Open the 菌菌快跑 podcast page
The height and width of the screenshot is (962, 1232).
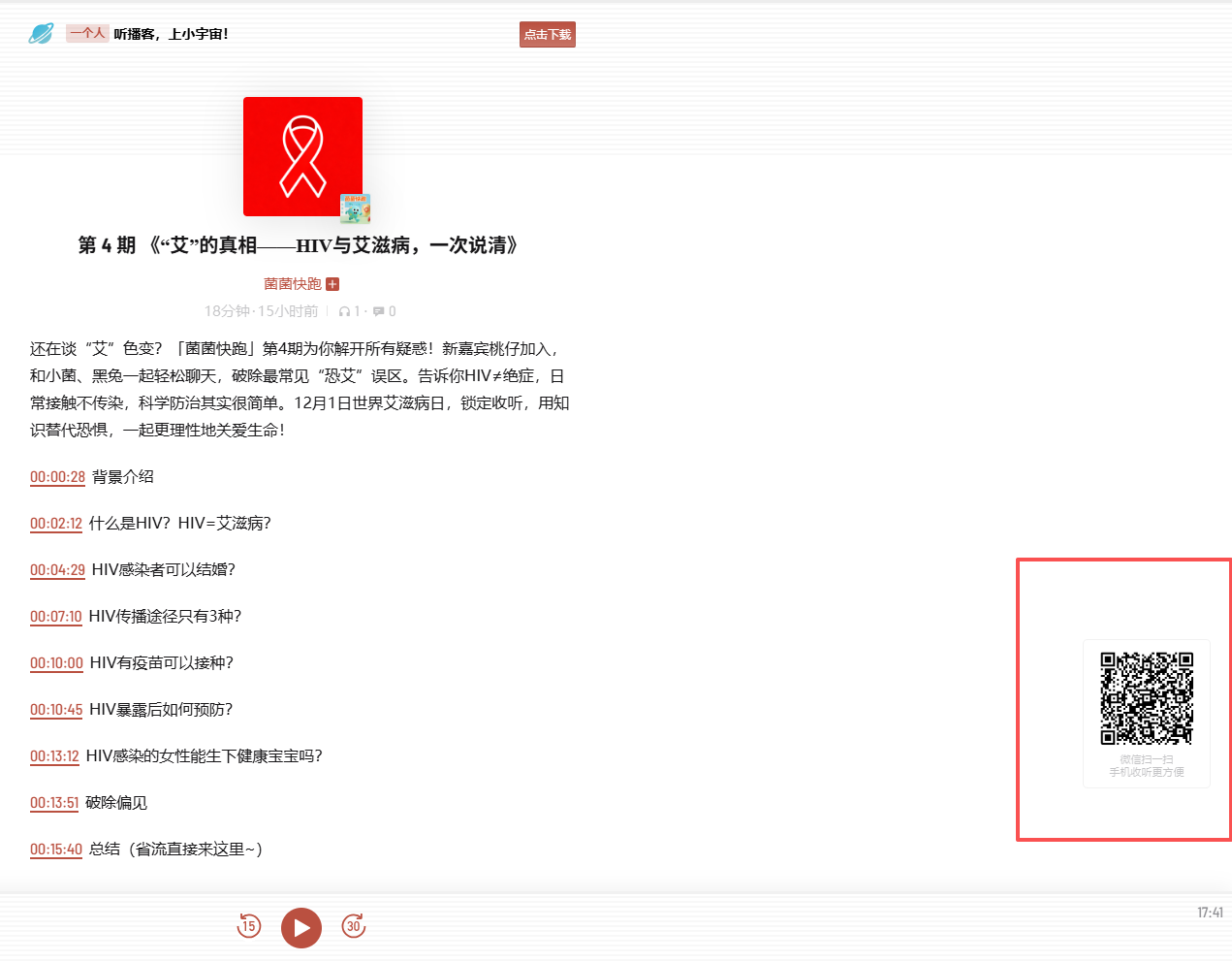(x=293, y=283)
